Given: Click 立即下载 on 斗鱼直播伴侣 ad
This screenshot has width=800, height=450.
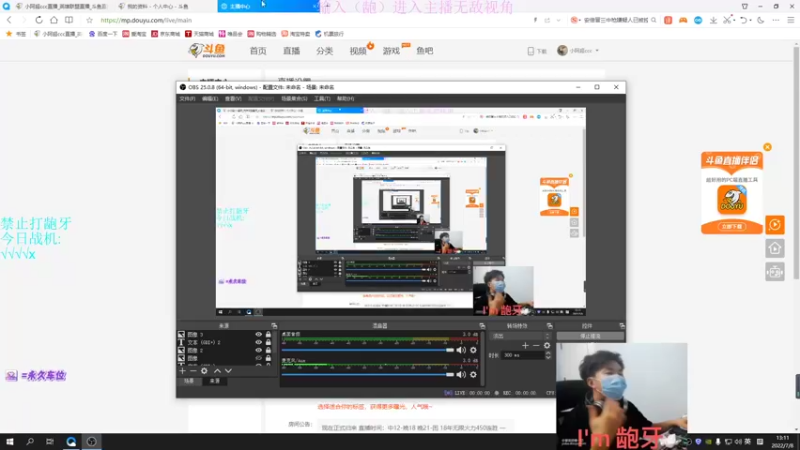Looking at the screenshot, I should pyautogui.click(x=732, y=226).
